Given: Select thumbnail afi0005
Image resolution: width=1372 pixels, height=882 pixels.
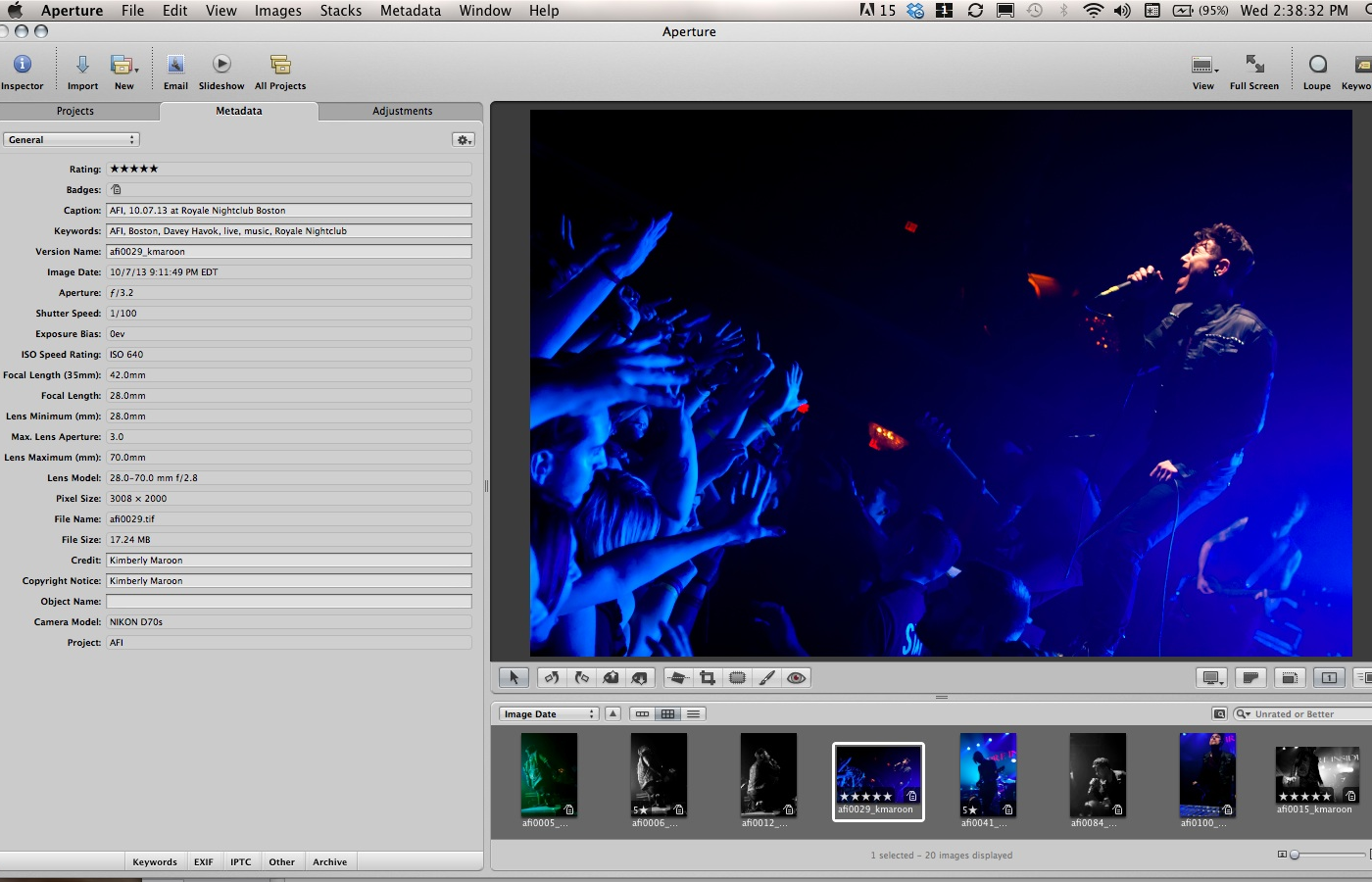Looking at the screenshot, I should (x=549, y=774).
